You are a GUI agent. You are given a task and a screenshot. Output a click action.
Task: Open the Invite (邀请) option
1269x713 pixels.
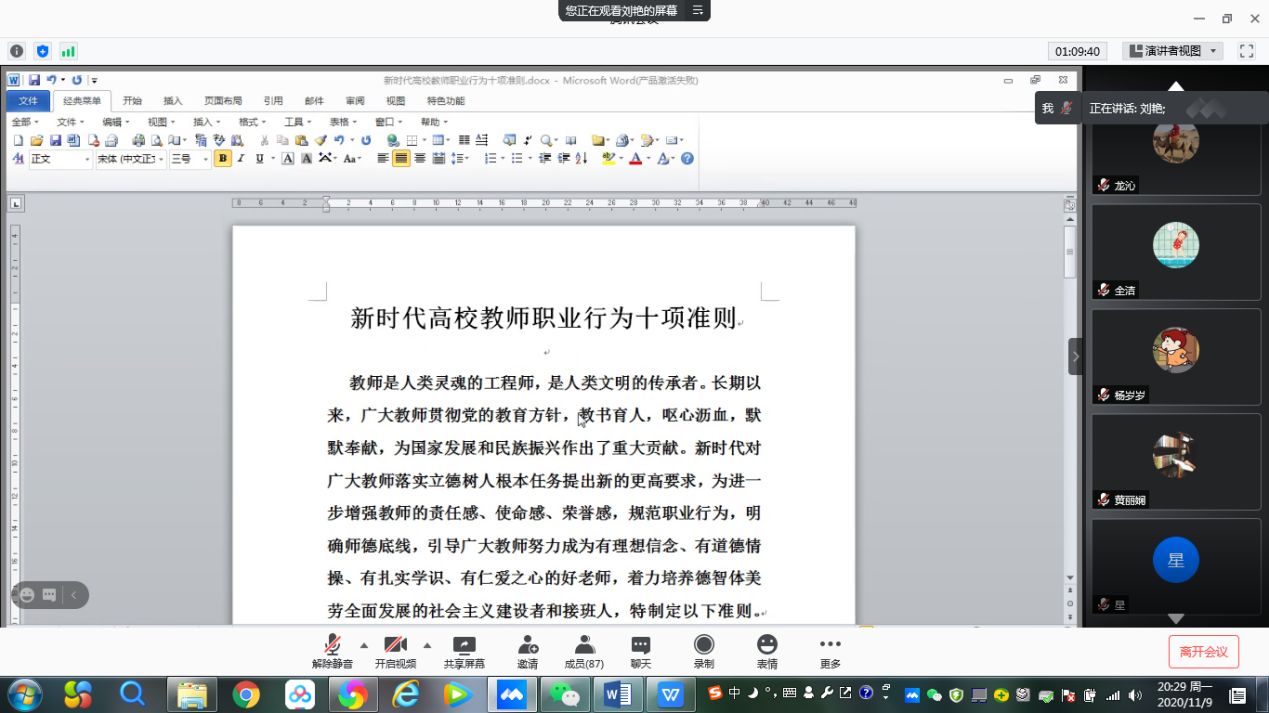pos(527,646)
